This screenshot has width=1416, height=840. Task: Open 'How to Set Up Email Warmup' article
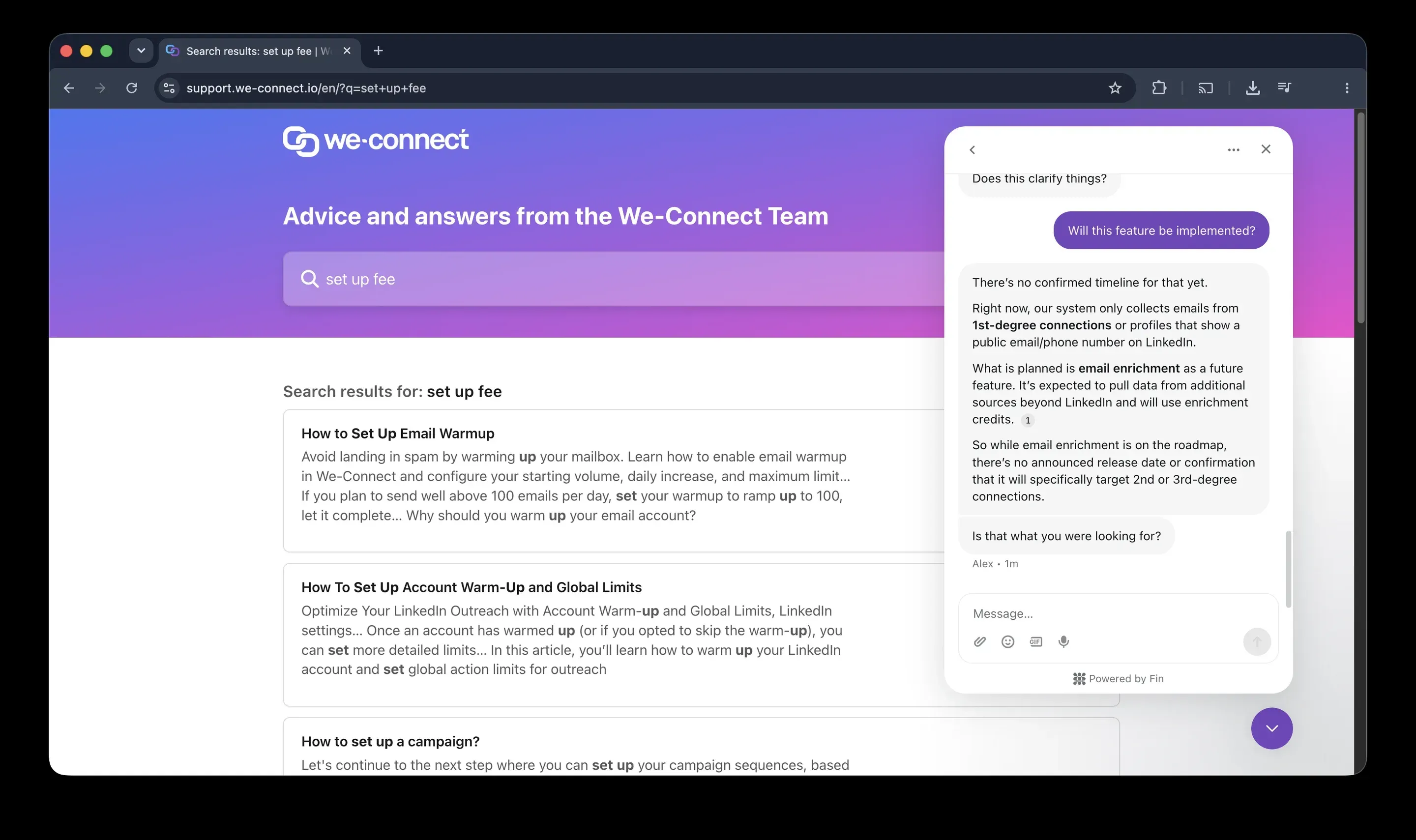(x=397, y=434)
